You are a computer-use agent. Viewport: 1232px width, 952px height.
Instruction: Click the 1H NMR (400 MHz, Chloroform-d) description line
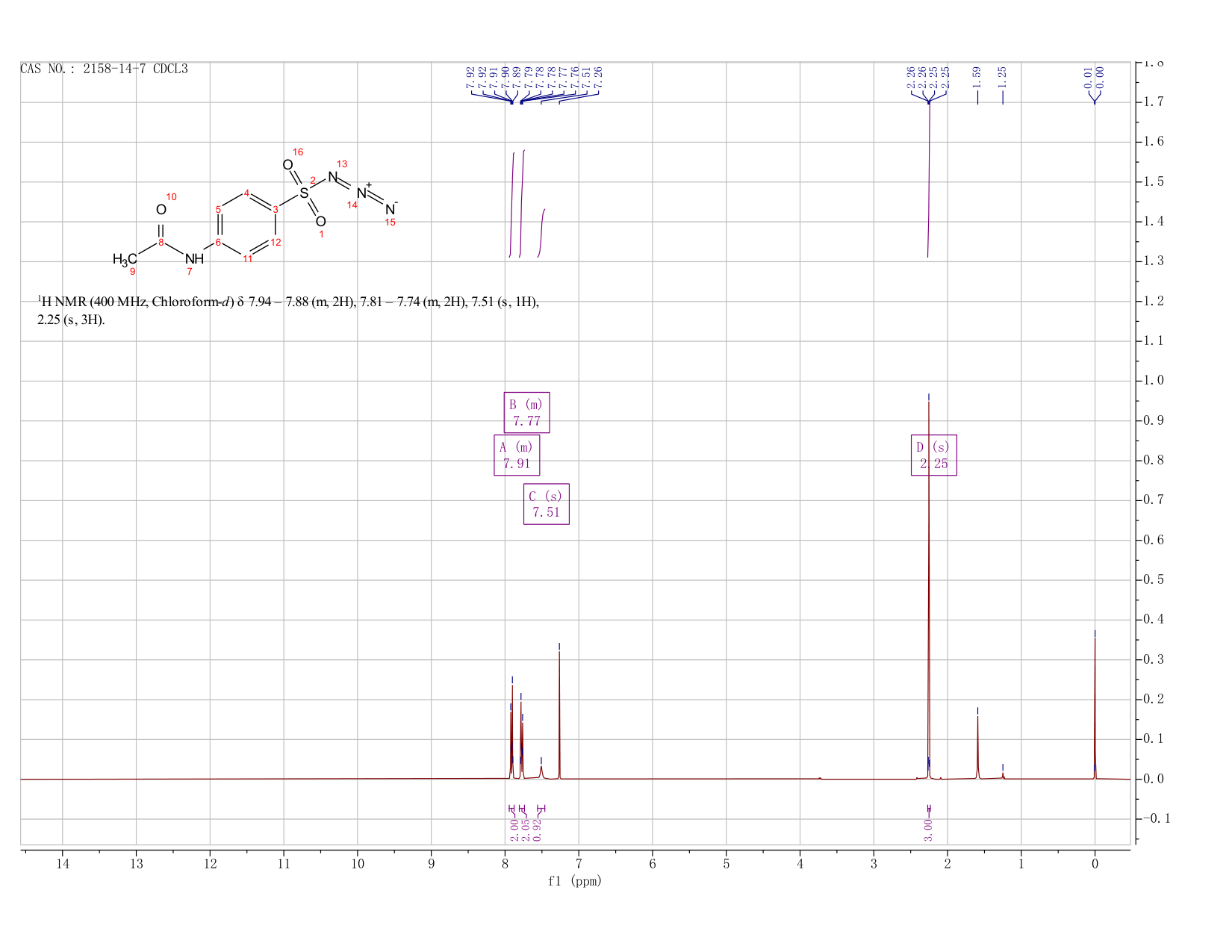tap(288, 311)
